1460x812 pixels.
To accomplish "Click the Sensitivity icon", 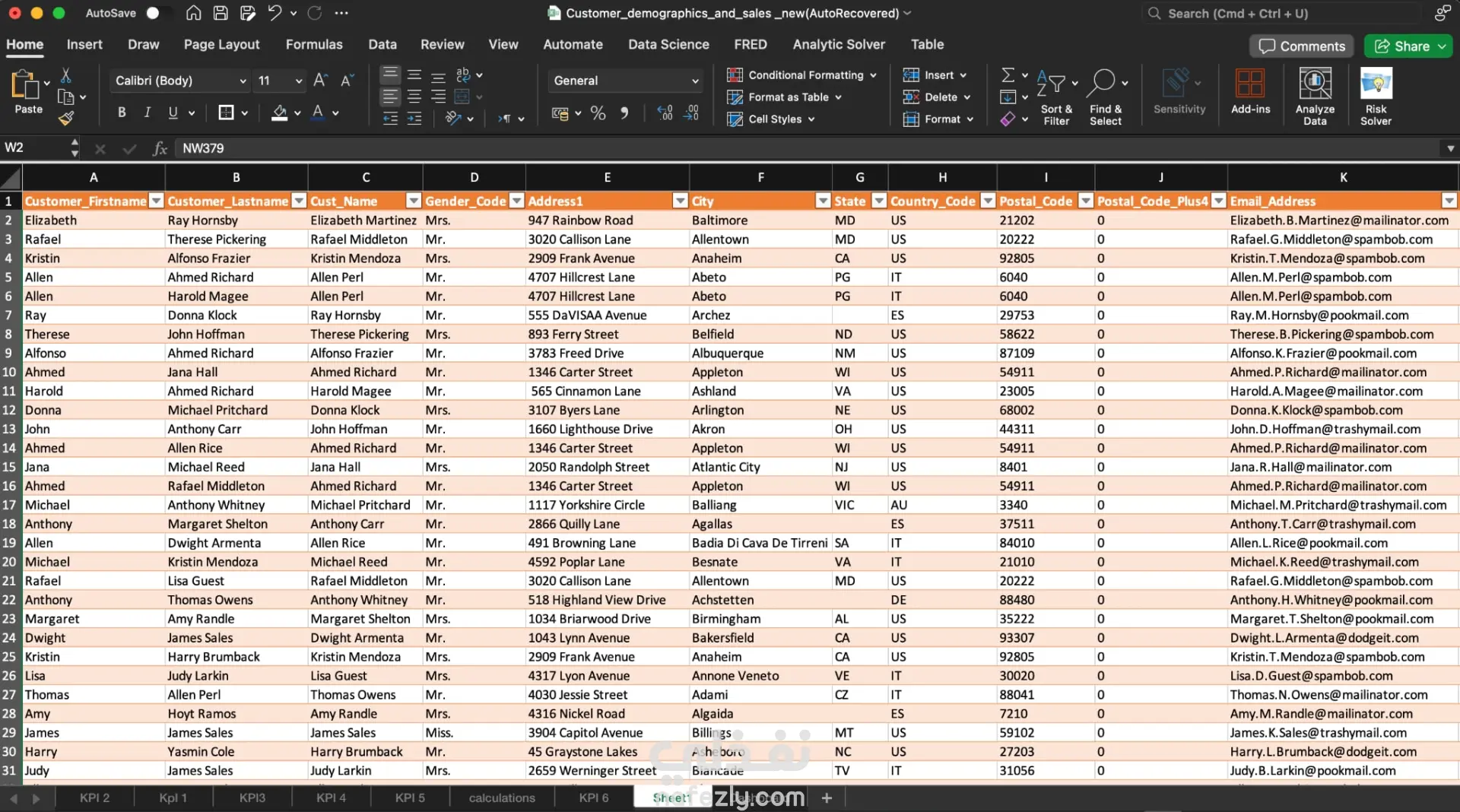I will tap(1179, 91).
